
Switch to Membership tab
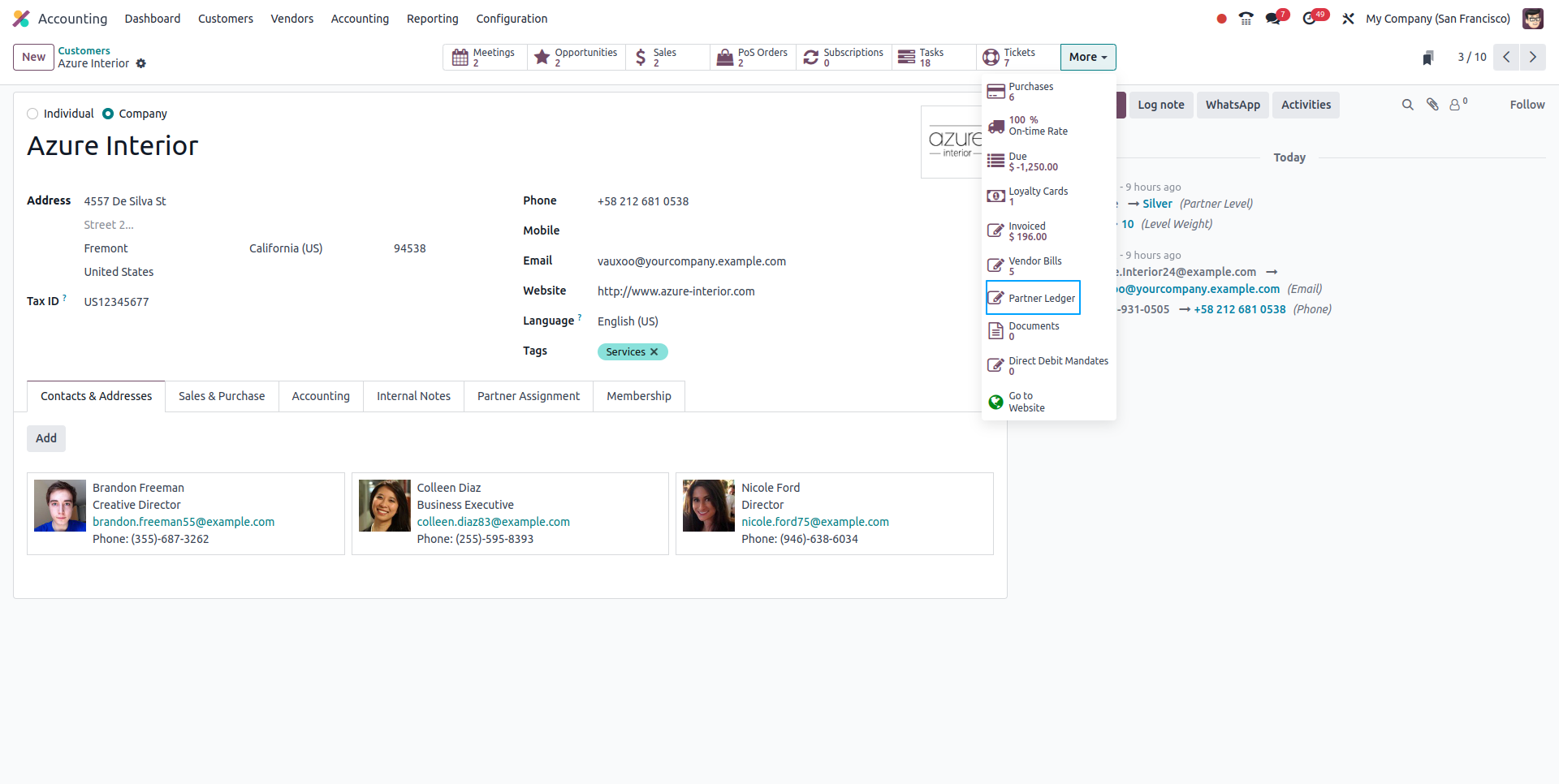point(639,396)
